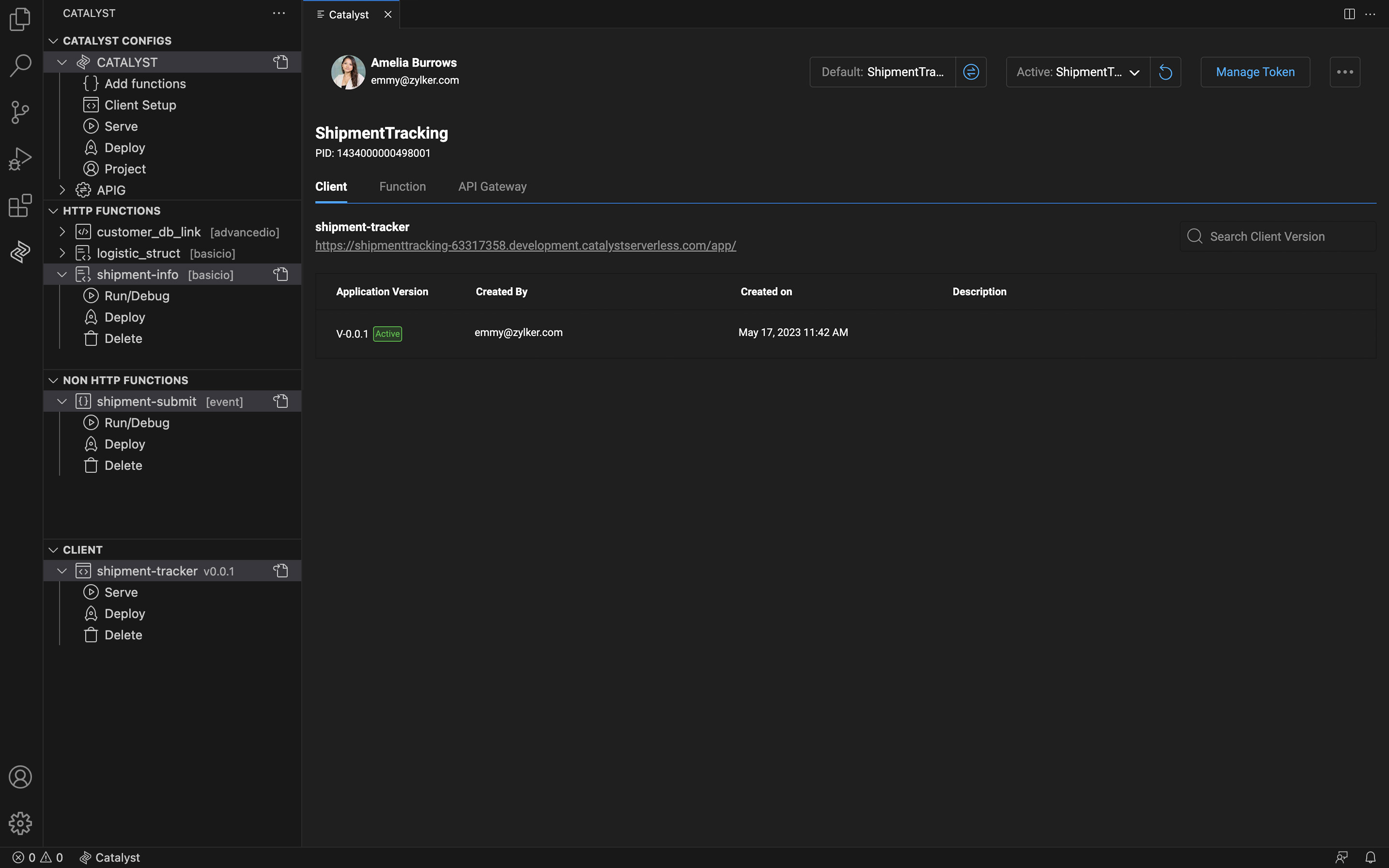1389x868 pixels.
Task: Expand the APIG section in sidebar
Action: click(62, 189)
